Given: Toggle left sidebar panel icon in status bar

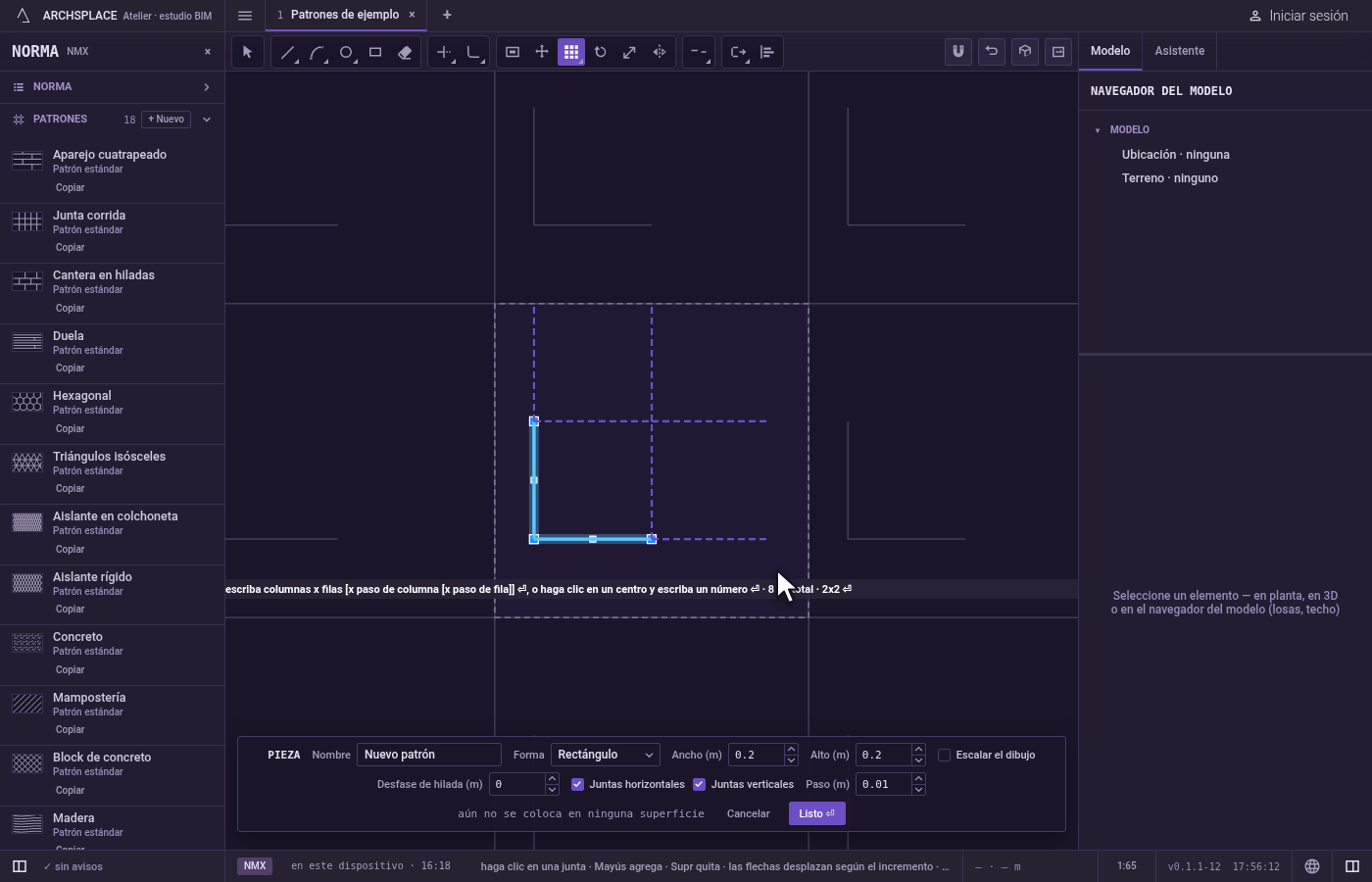Looking at the screenshot, I should click(19, 866).
